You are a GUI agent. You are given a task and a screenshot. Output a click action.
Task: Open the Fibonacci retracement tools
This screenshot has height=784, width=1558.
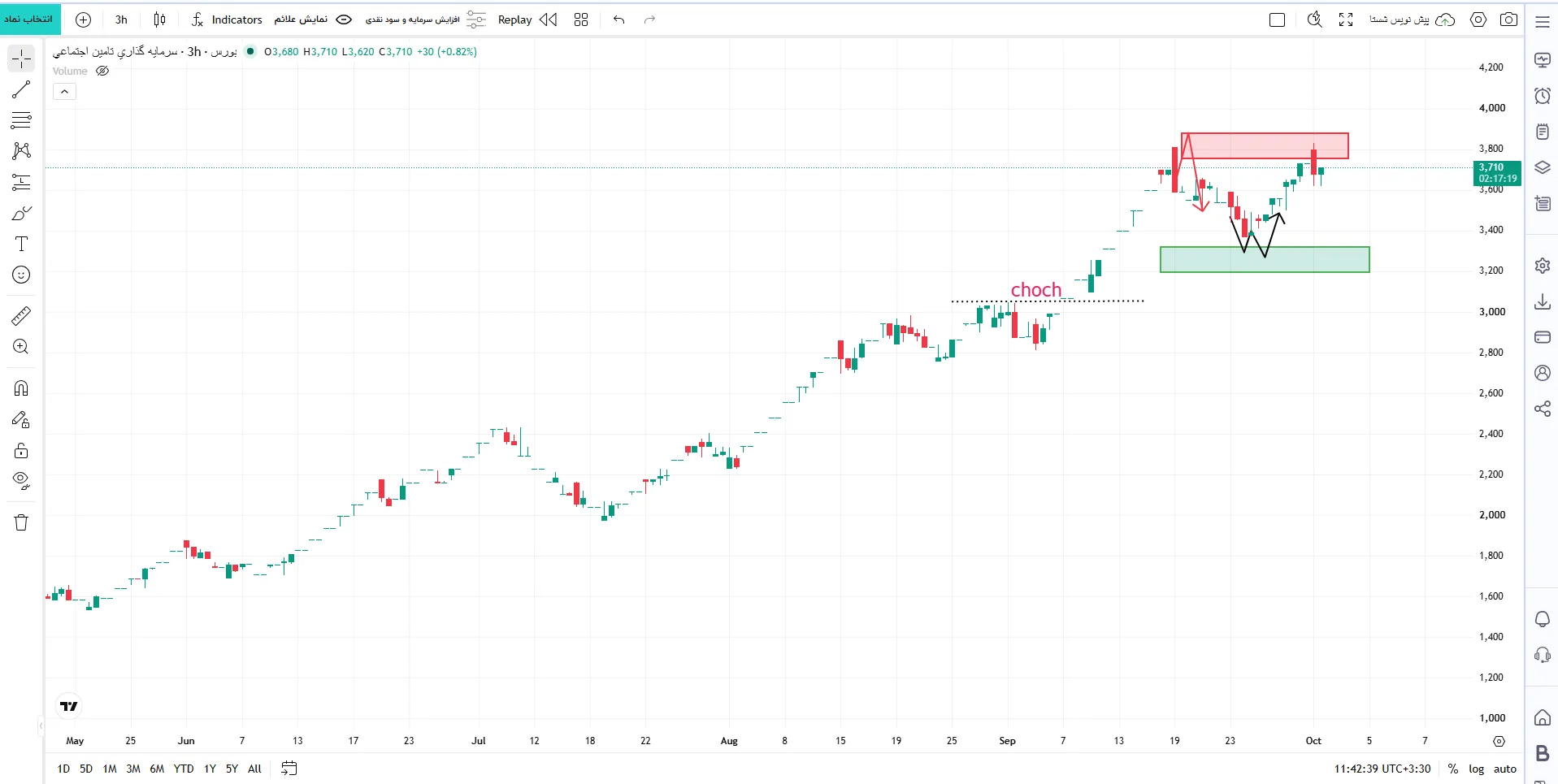click(x=21, y=120)
